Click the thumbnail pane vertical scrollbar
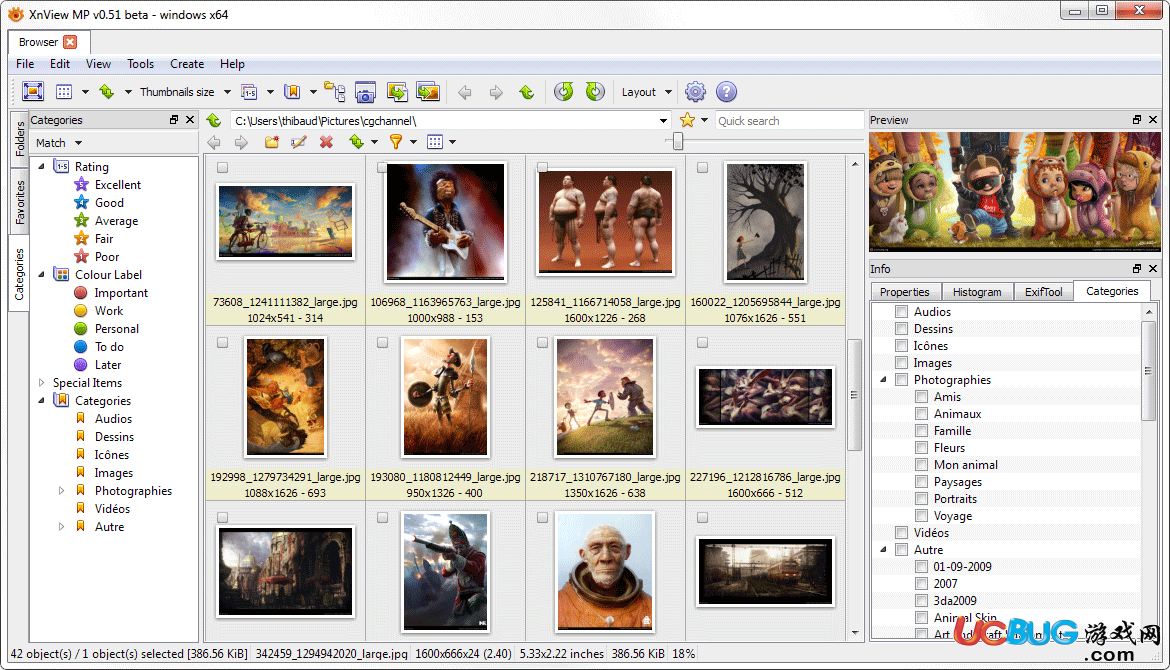The height and width of the screenshot is (670, 1170). tap(854, 395)
